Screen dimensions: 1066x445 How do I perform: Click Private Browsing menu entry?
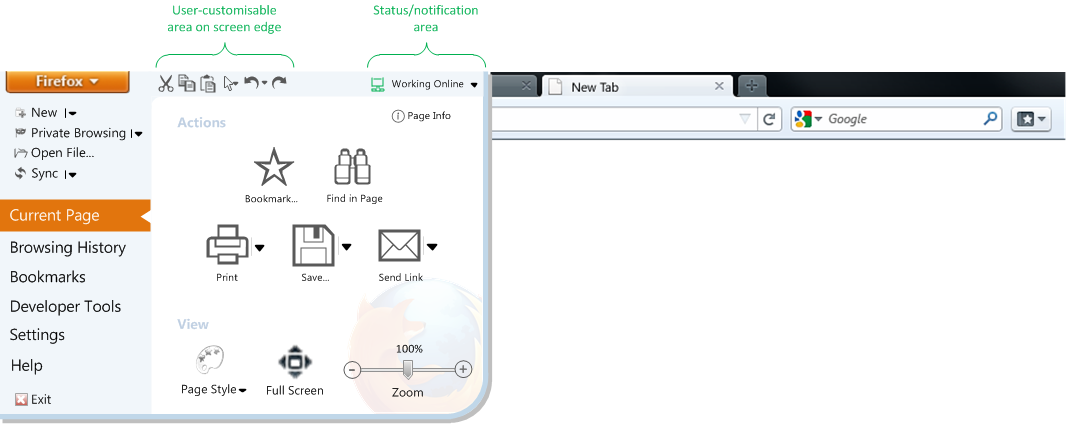[x=78, y=133]
